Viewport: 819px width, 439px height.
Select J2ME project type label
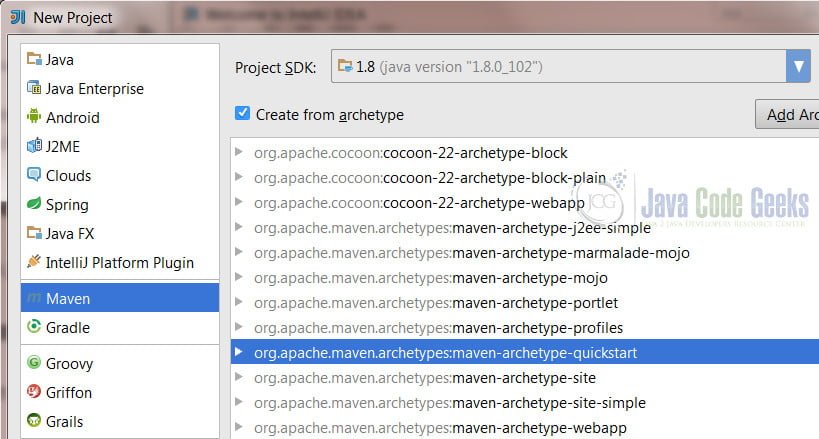tap(63, 146)
